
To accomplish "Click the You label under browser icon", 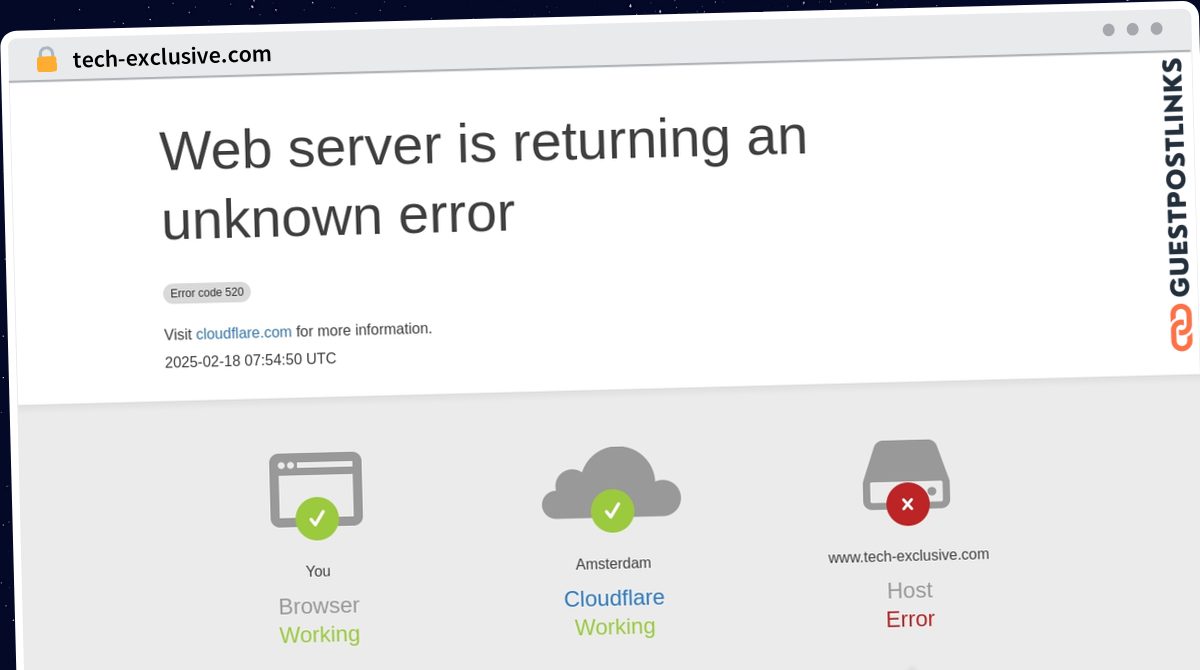I will (x=318, y=571).
